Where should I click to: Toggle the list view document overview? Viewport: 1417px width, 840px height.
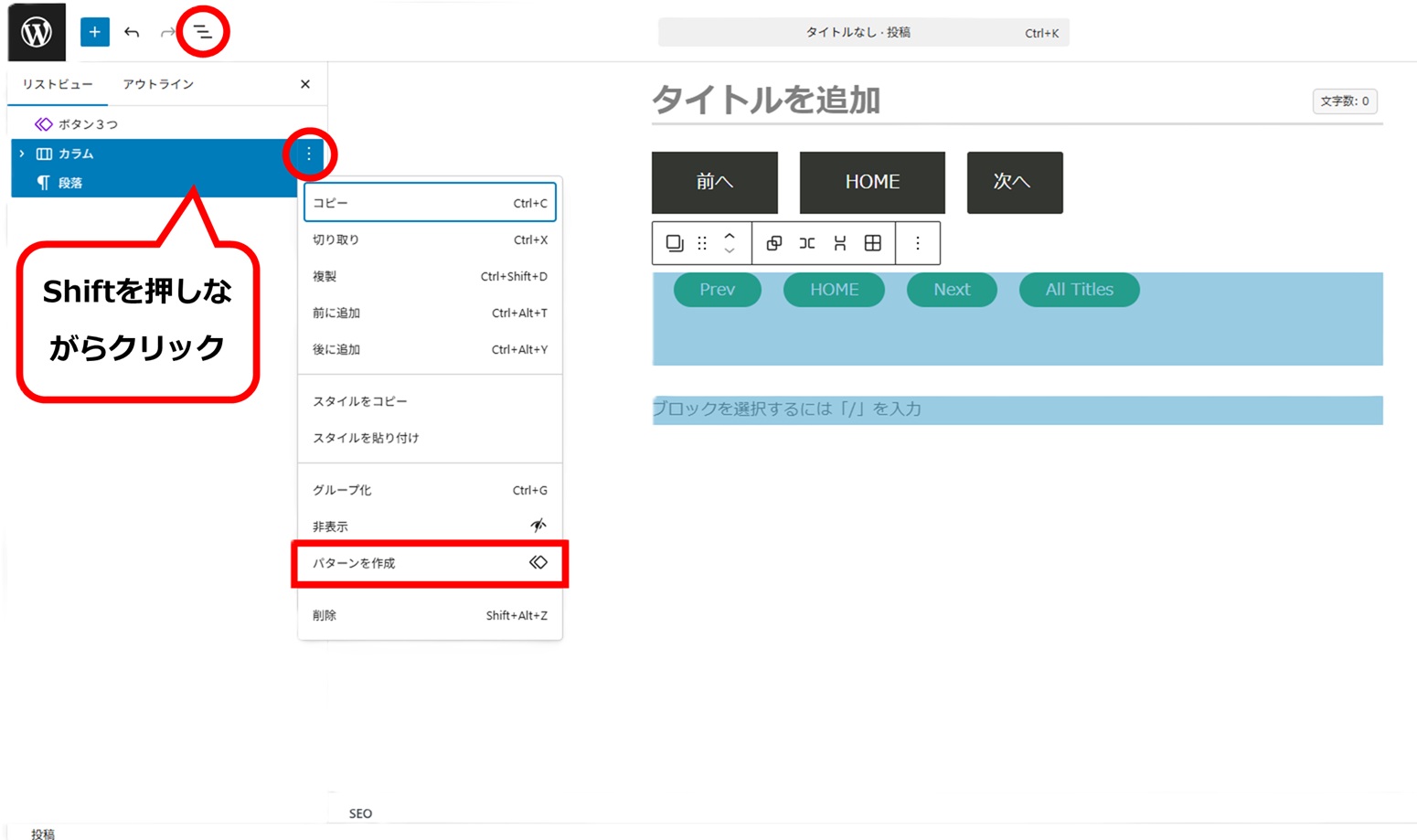pyautogui.click(x=202, y=32)
